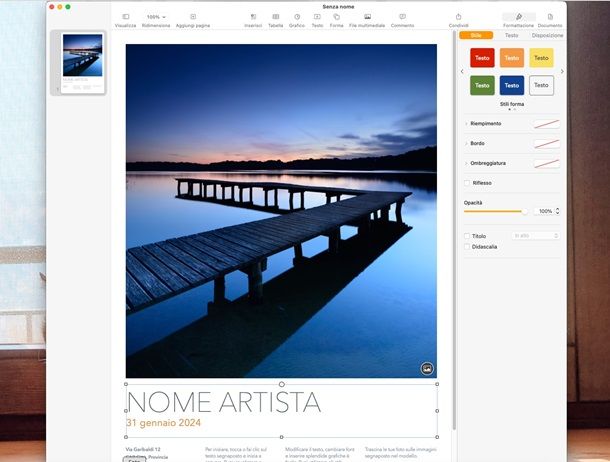Apply the green Testo shape style
This screenshot has height=462, width=610.
pos(482,85)
